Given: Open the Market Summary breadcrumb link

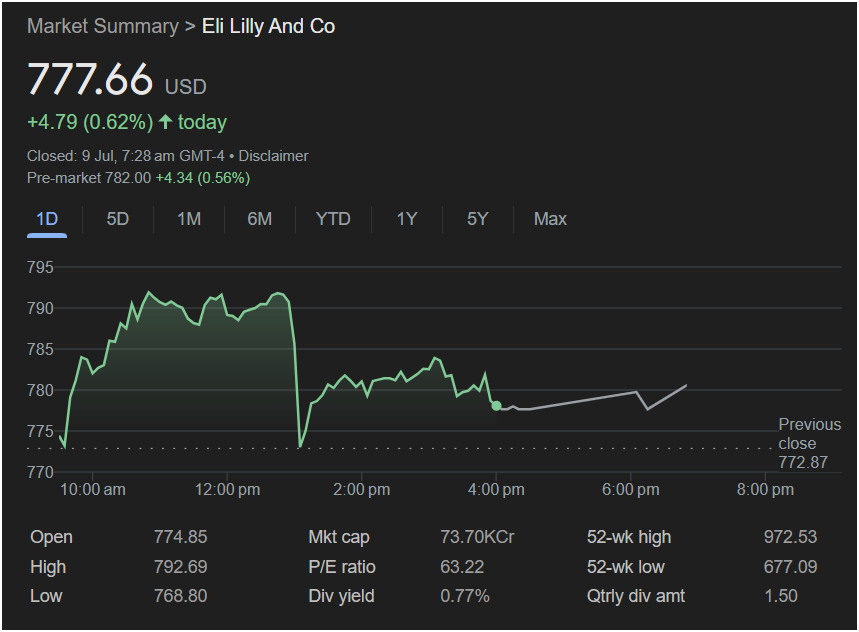Looking at the screenshot, I should coord(103,26).
